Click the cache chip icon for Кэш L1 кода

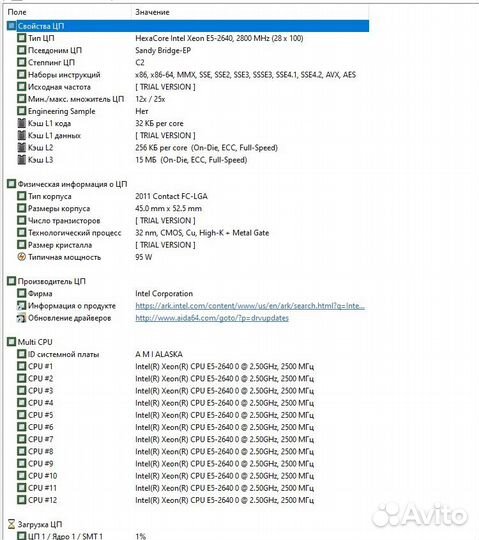[x=22, y=123]
